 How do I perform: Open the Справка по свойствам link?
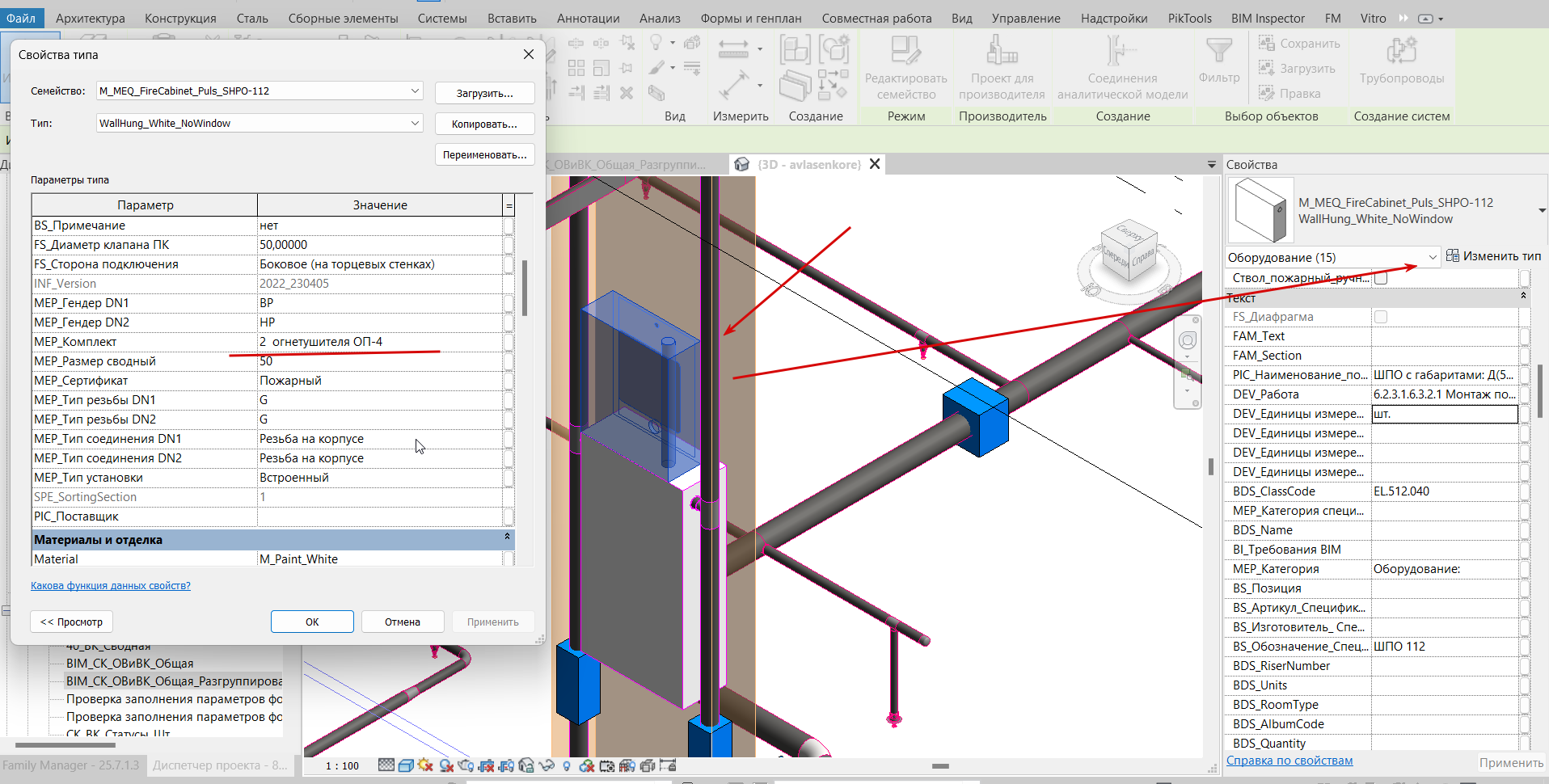tap(1289, 761)
